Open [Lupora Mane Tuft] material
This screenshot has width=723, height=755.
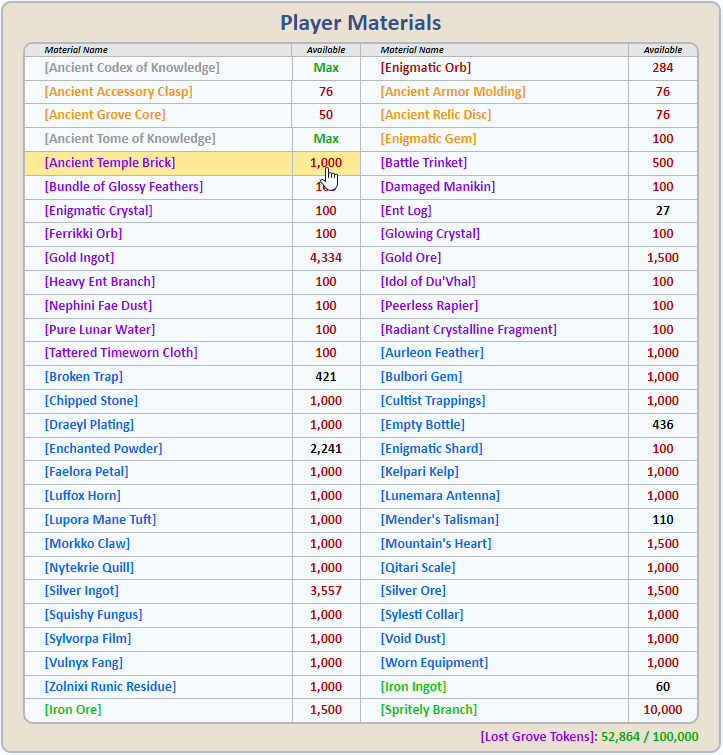click(100, 521)
